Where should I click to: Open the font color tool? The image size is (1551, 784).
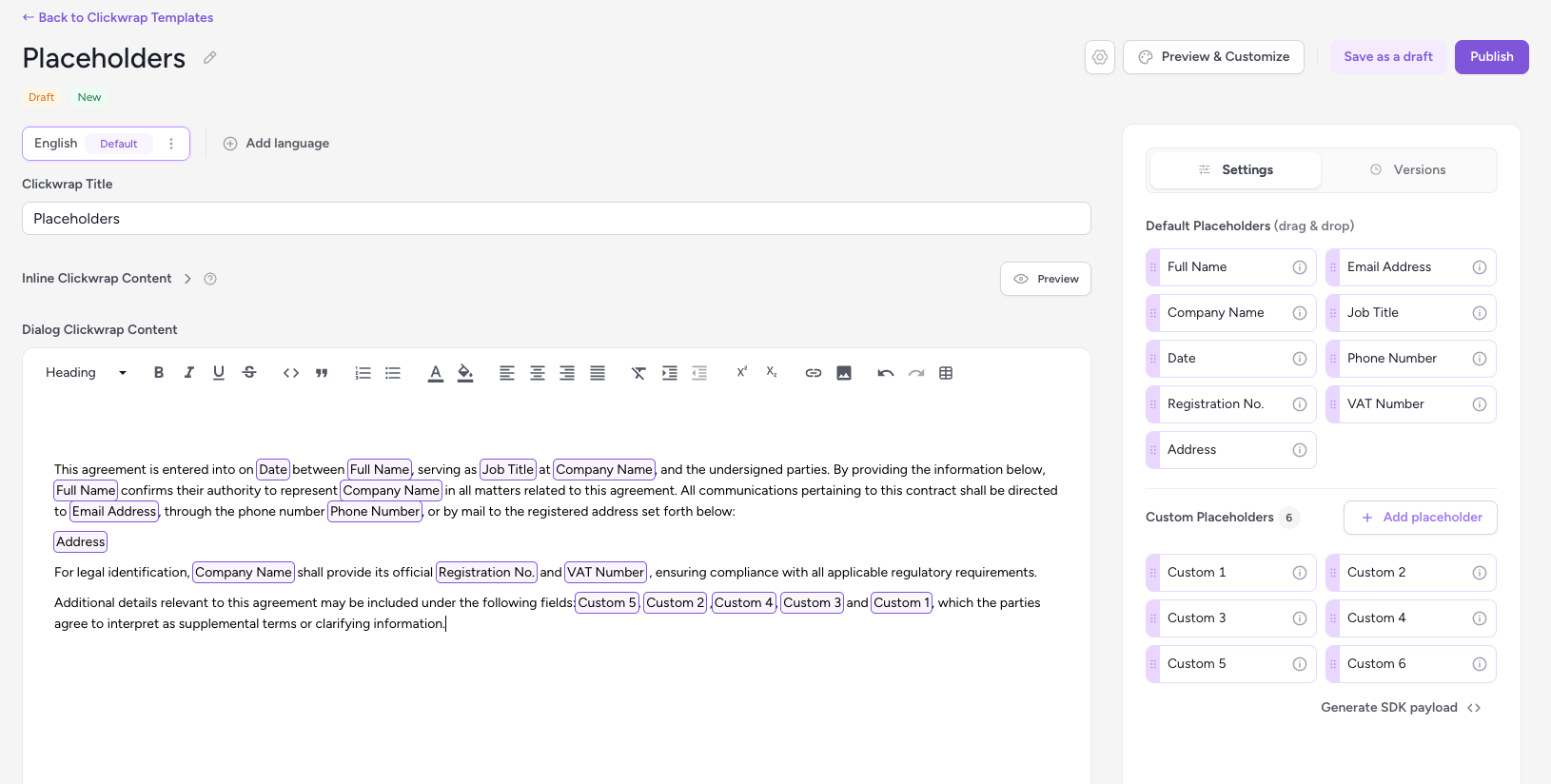pos(435,373)
